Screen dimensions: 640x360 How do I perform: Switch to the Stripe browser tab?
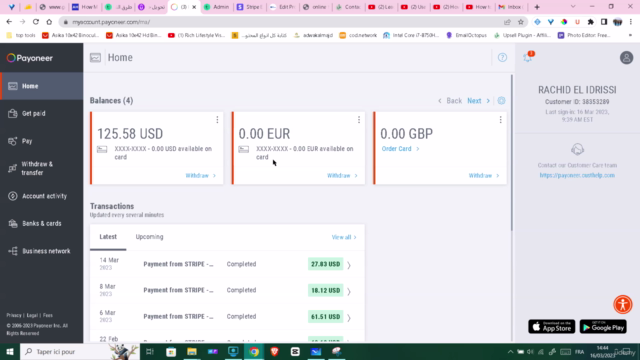(x=249, y=7)
